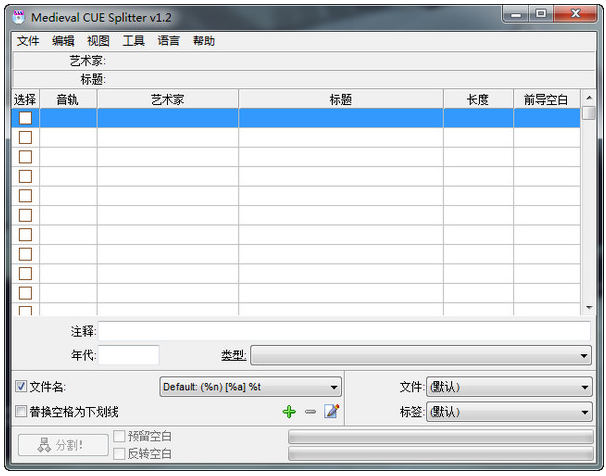Screen dimensions: 606x476
Task: Click the track list scroll down arrow
Action: [589, 308]
